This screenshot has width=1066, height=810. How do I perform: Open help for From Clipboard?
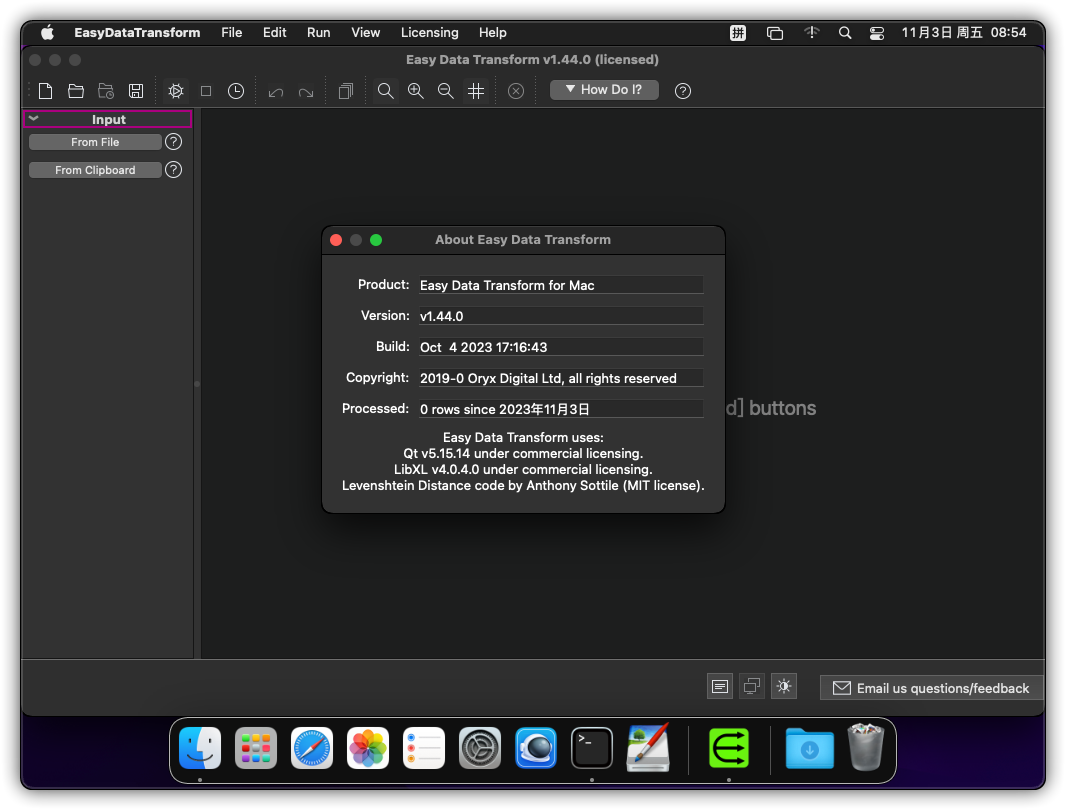click(x=173, y=169)
